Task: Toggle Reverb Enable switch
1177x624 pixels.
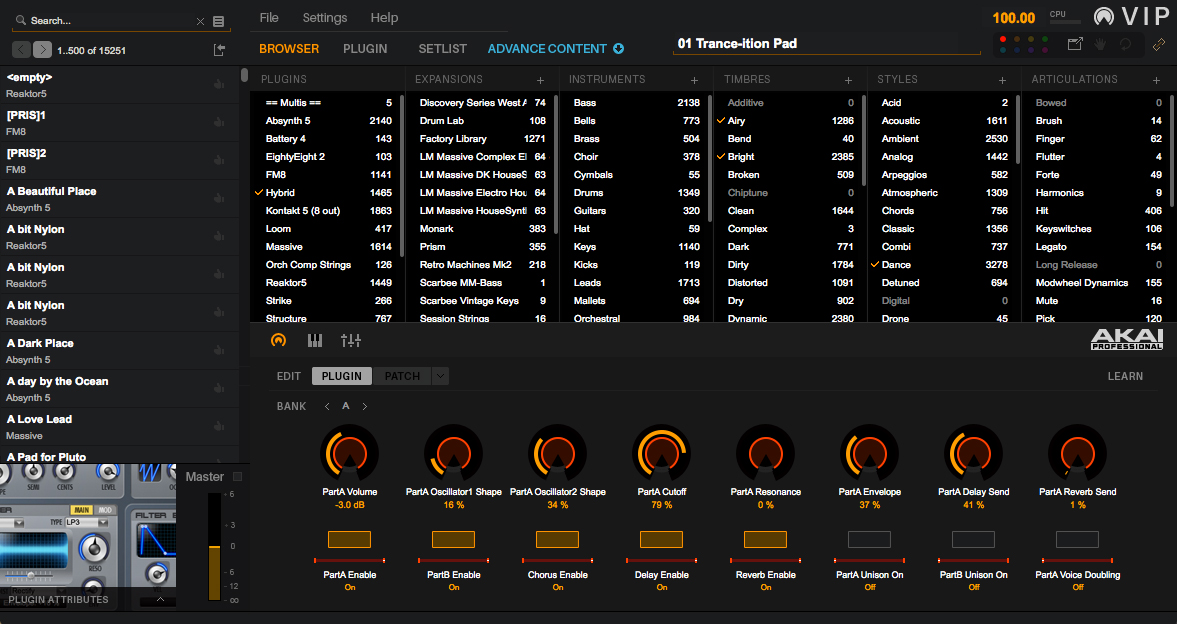Action: 765,539
